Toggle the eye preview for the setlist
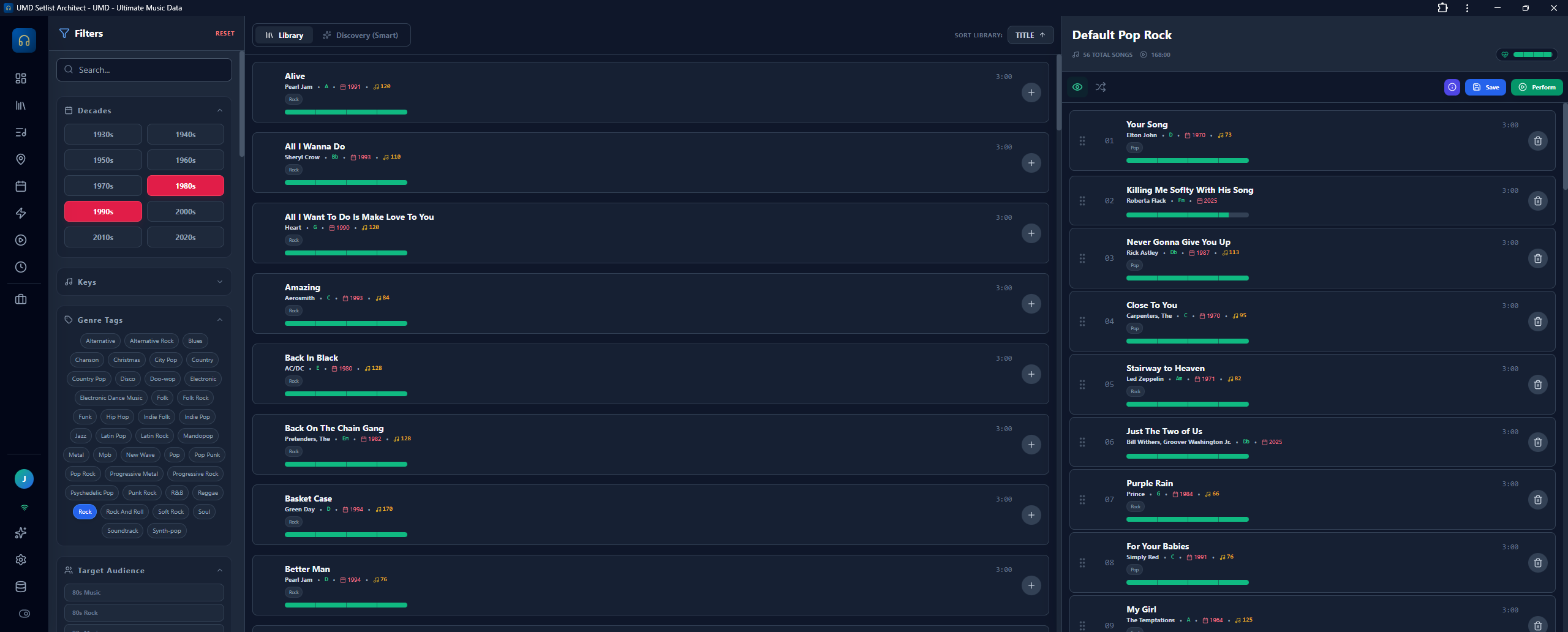Image resolution: width=1568 pixels, height=632 pixels. point(1078,87)
